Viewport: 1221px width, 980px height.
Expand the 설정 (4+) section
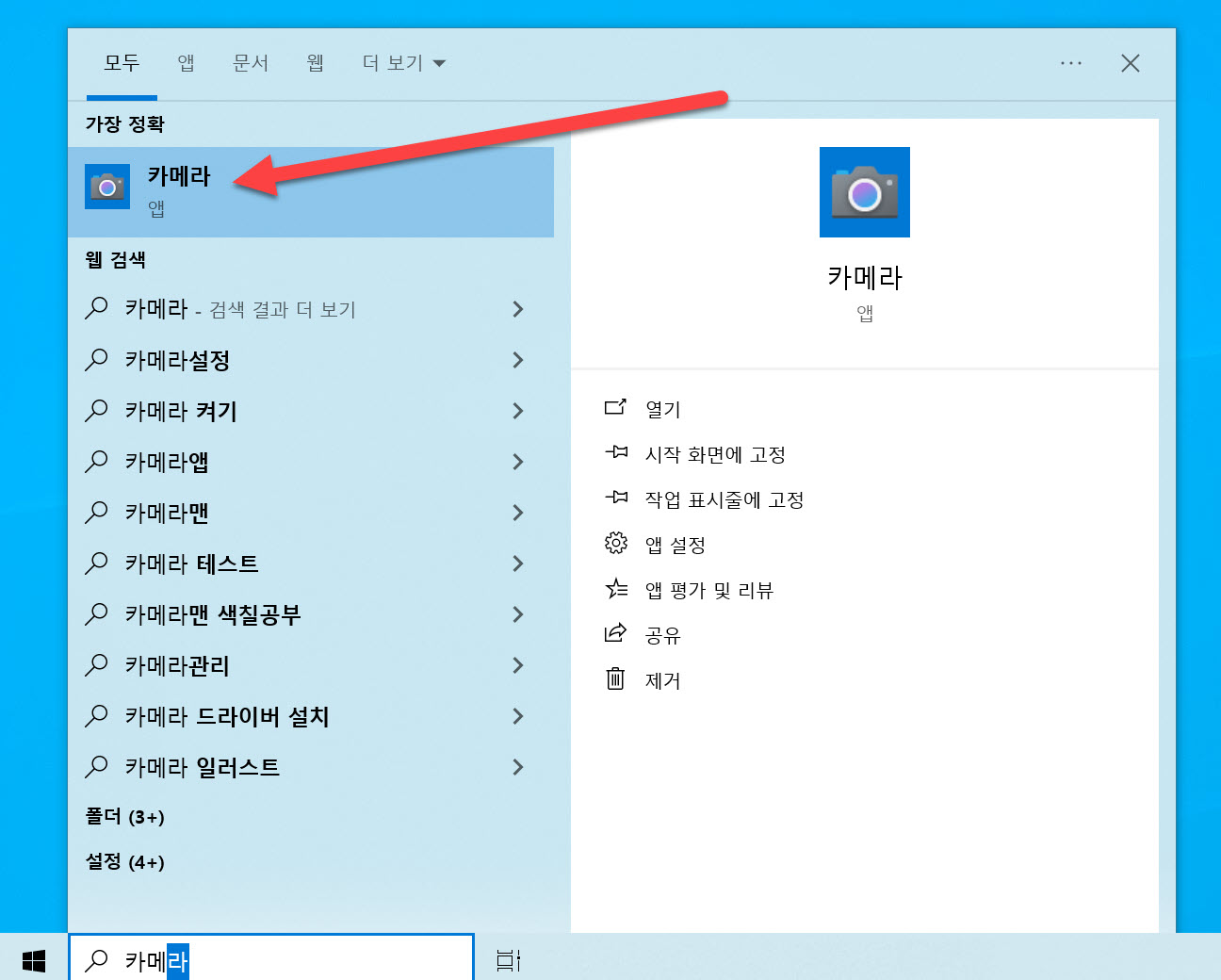125,861
